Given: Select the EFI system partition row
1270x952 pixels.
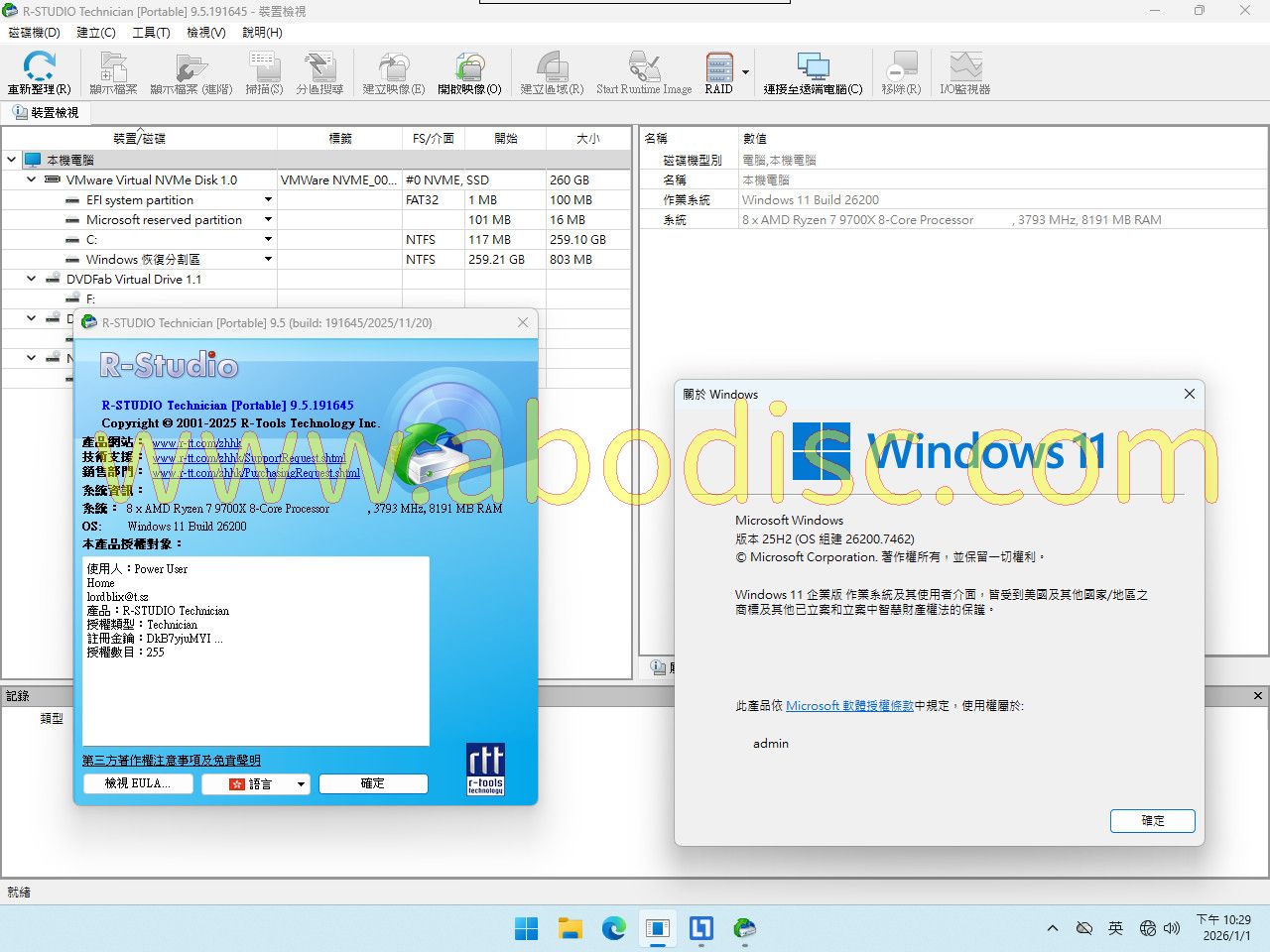Looking at the screenshot, I should pyautogui.click(x=140, y=200).
